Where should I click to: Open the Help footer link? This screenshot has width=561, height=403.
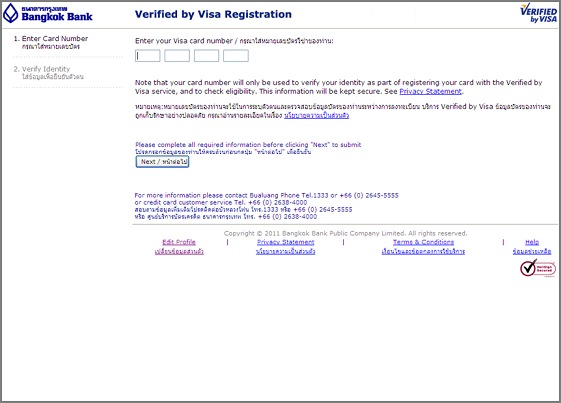tap(532, 242)
